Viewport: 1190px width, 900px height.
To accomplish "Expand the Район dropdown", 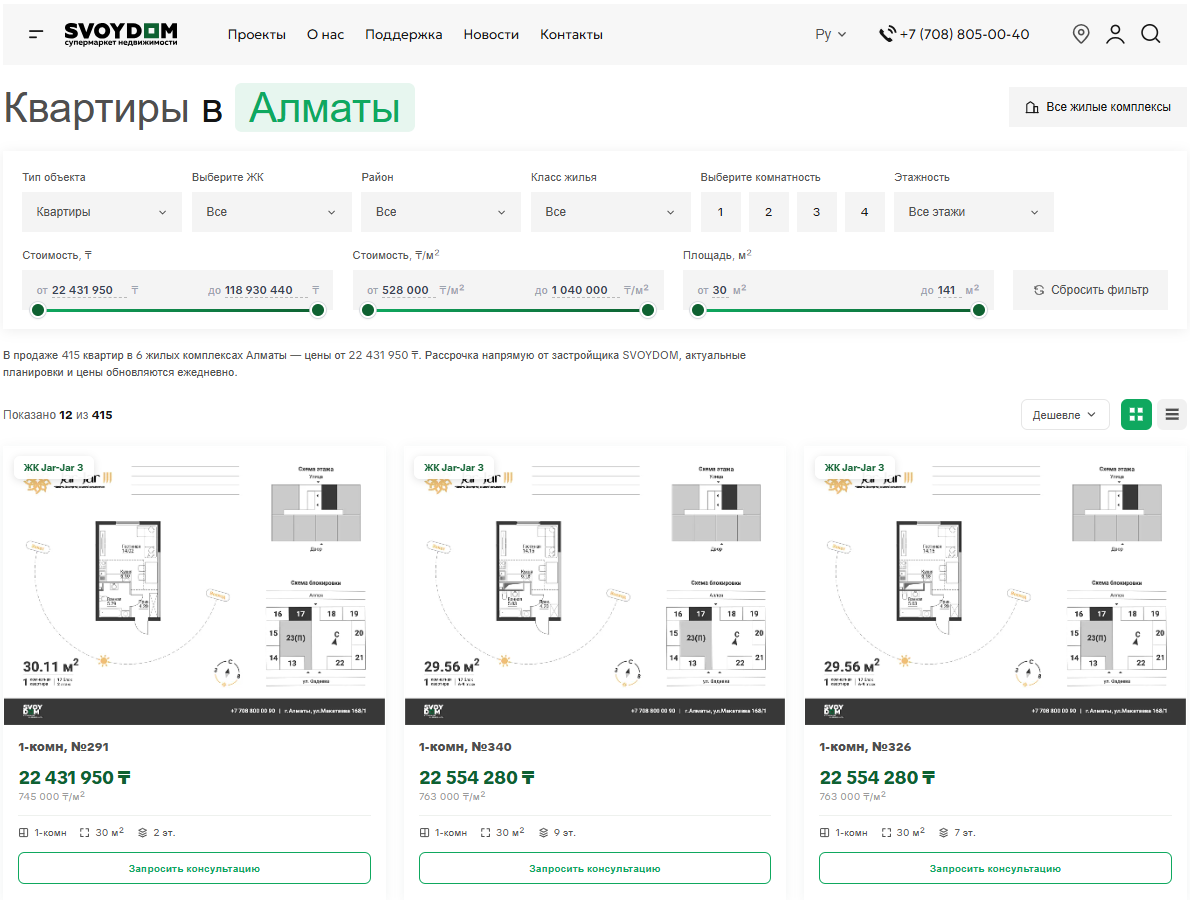I will click(441, 212).
